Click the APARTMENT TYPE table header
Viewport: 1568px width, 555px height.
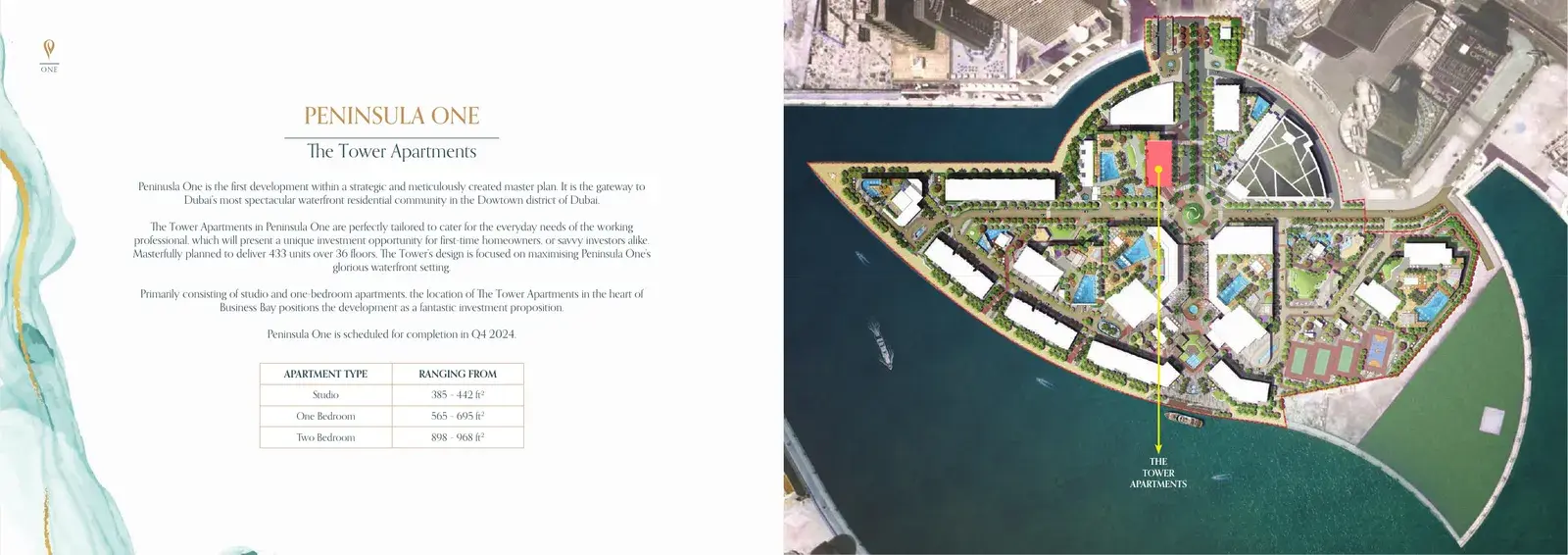(325, 374)
